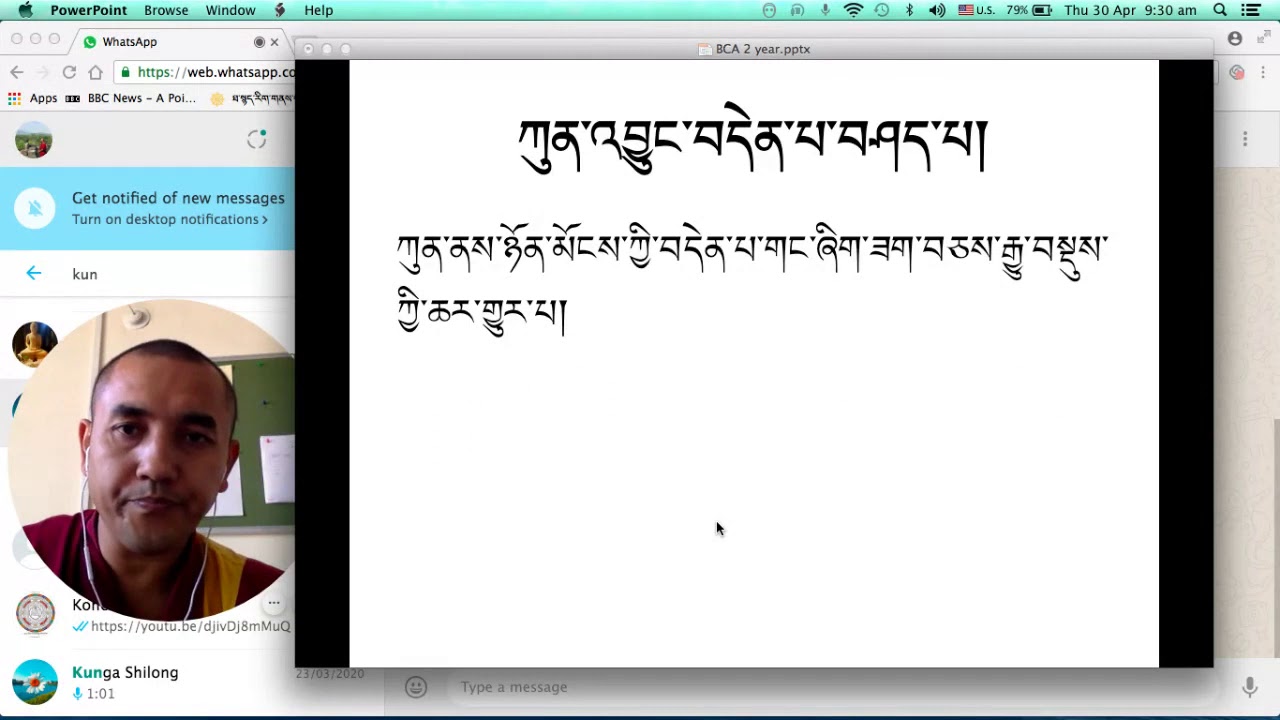The image size is (1280, 720).
Task: Open the U.S. input source menu
Action: (976, 10)
